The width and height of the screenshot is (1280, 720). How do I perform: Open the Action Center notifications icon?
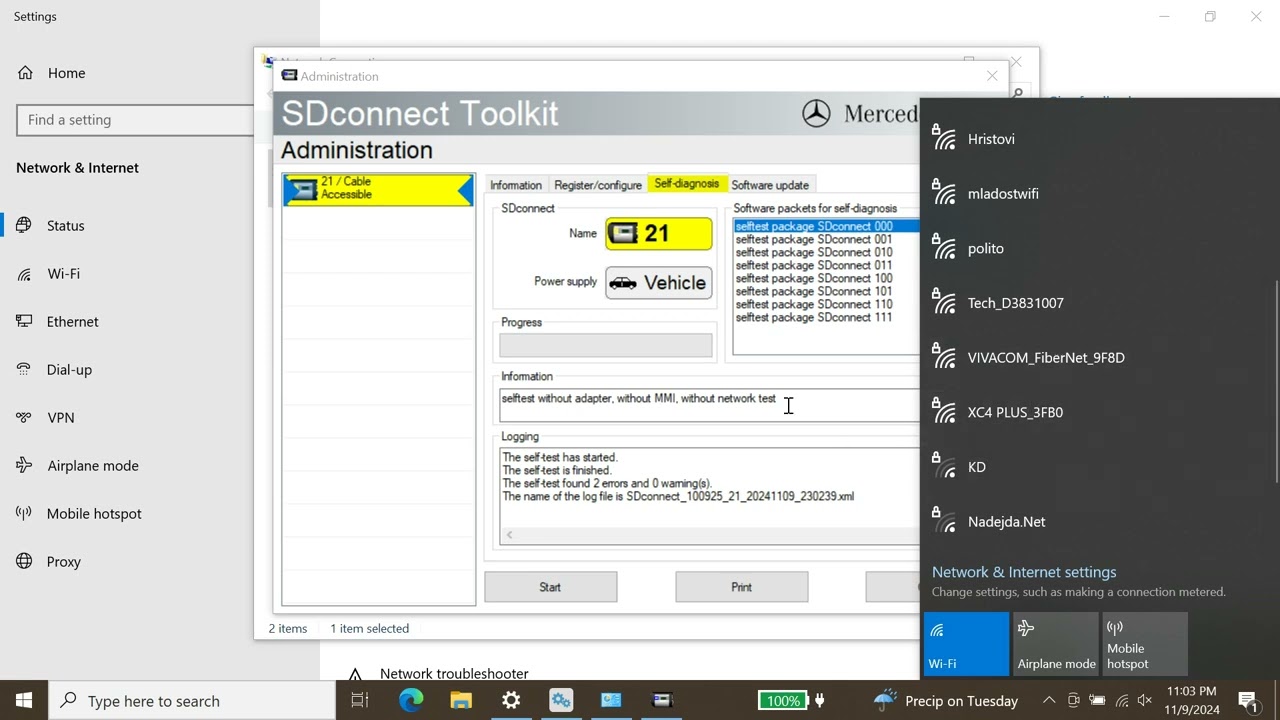point(1249,701)
